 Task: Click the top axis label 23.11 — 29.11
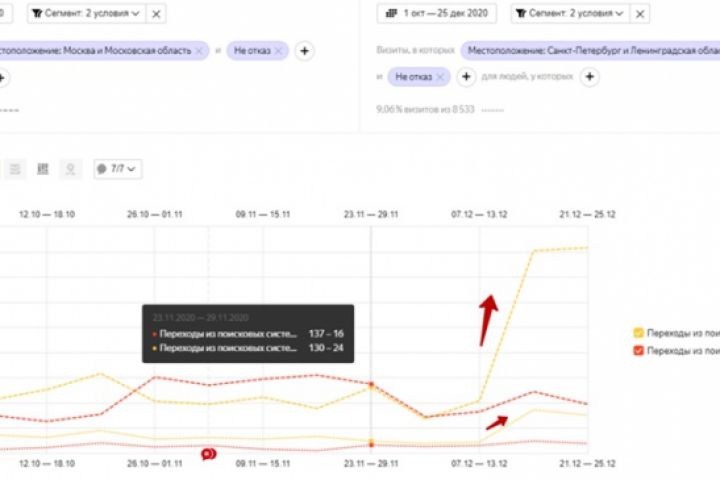pos(371,215)
